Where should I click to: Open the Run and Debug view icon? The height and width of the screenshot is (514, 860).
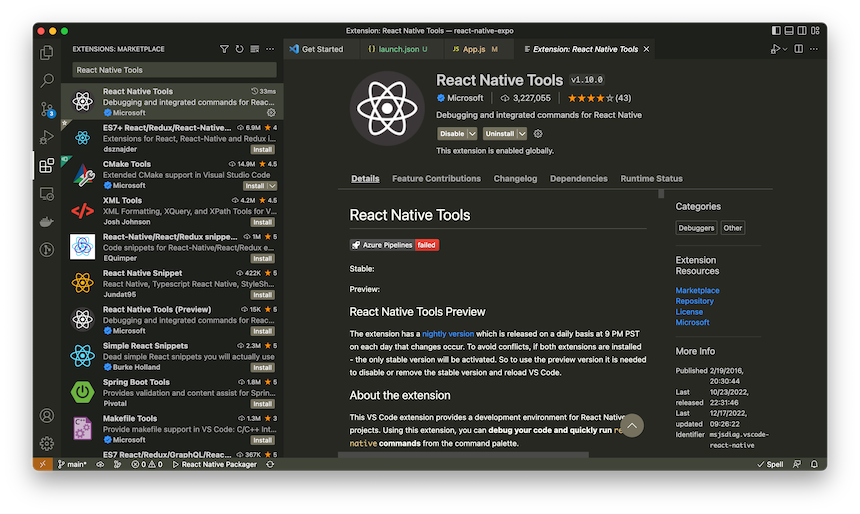(47, 137)
